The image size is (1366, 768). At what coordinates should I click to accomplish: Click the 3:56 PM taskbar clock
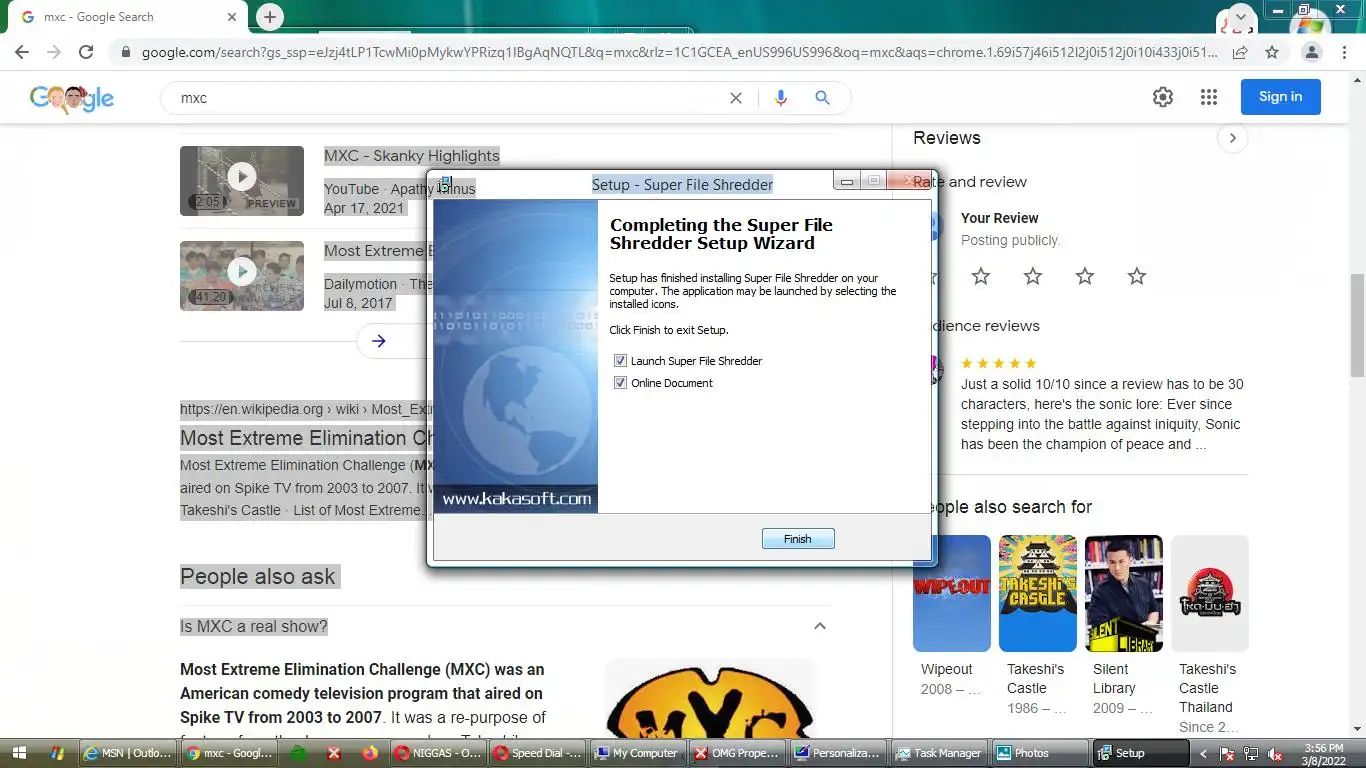1323,753
